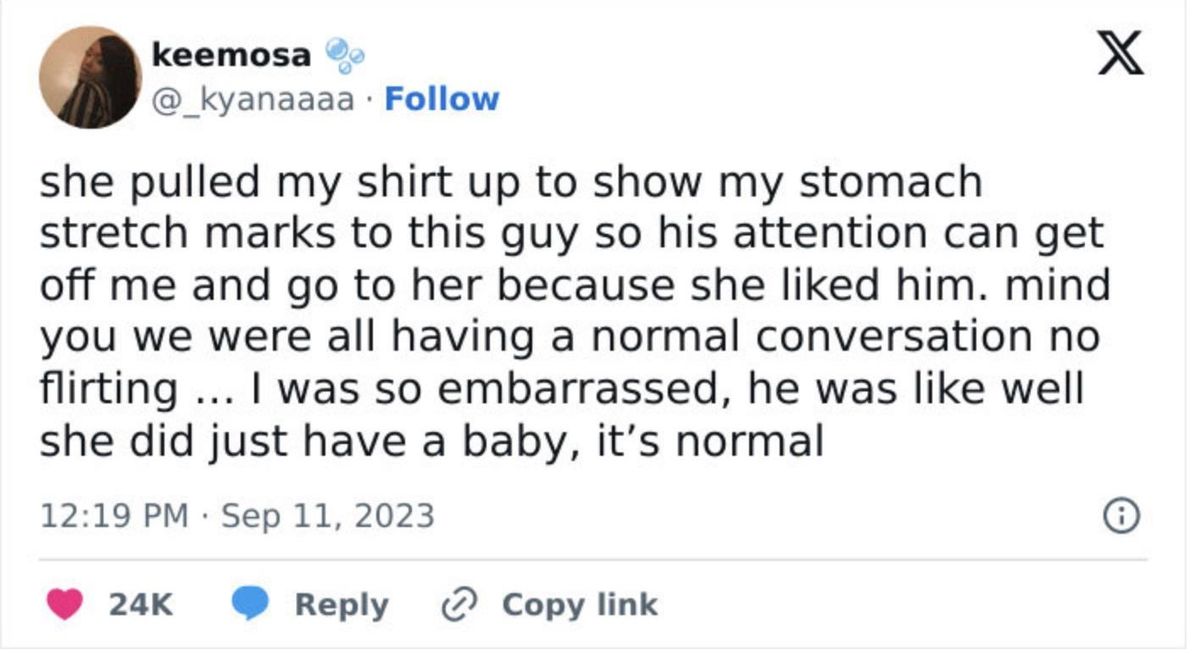Click the words "stretch marks" in the tweet
Screen dimensions: 1200x654
pos(194,235)
